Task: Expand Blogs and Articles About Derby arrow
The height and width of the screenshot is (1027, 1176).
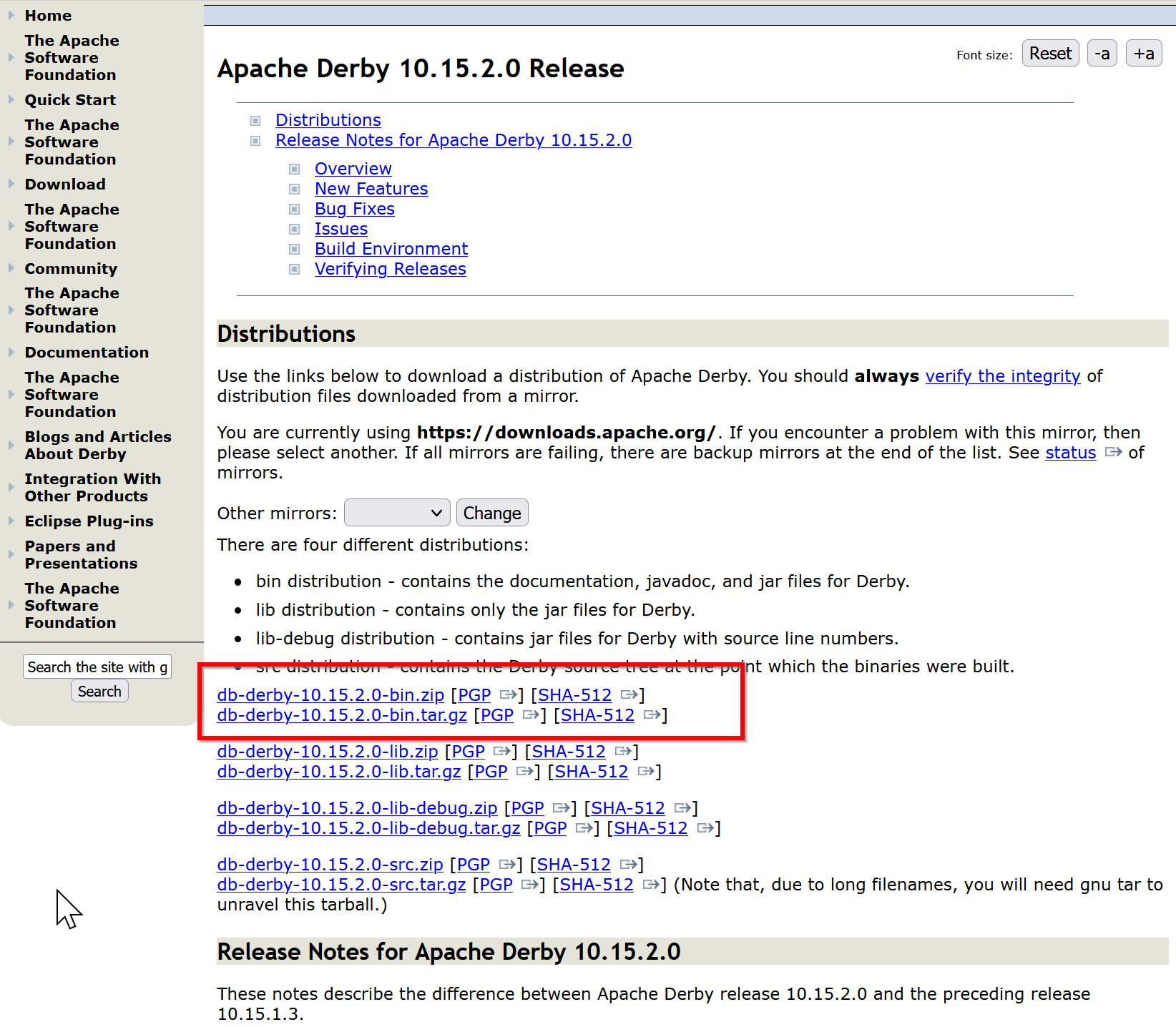Action: point(11,445)
